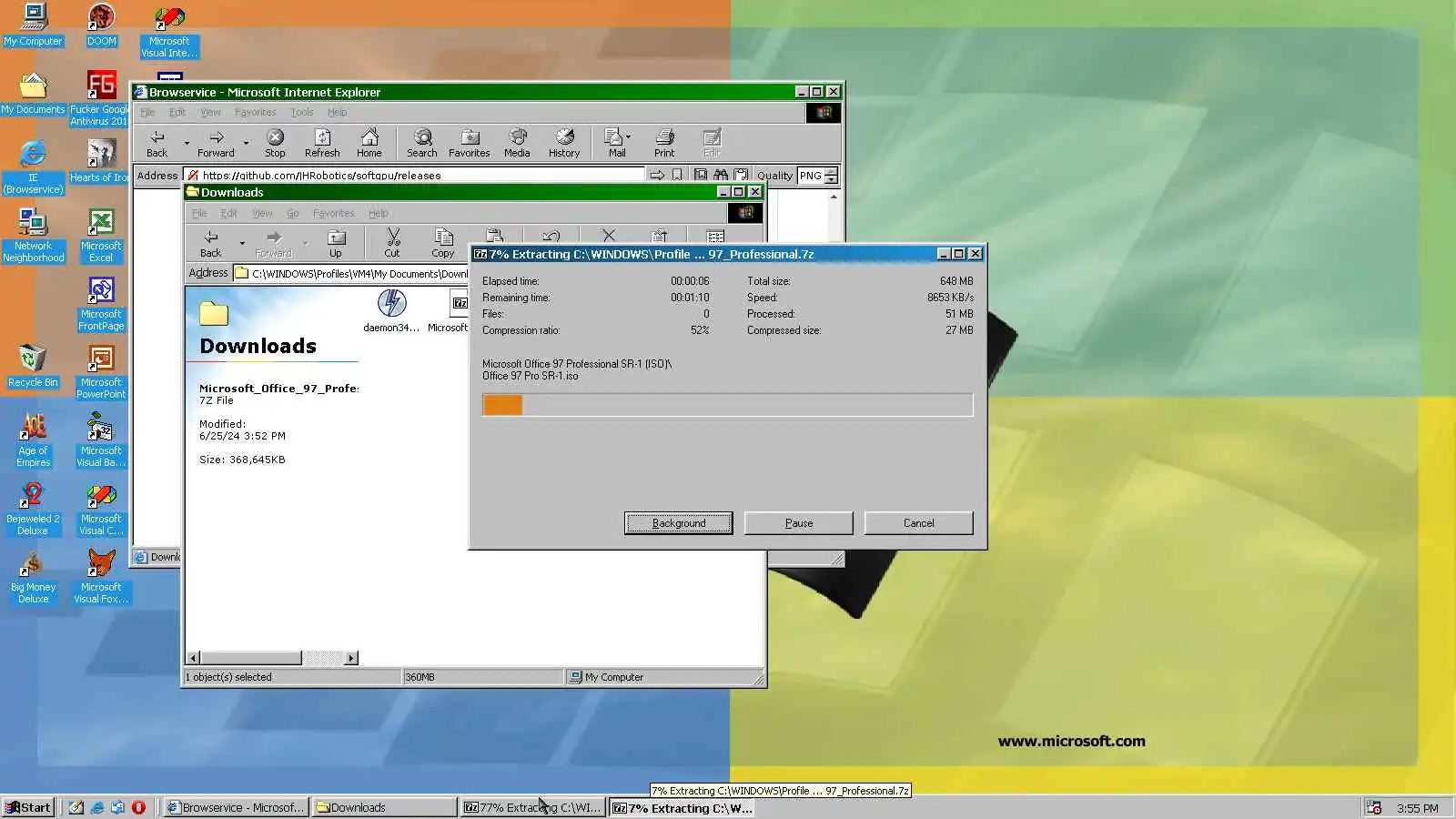Open Quality PNG format dropdown

pyautogui.click(x=831, y=176)
